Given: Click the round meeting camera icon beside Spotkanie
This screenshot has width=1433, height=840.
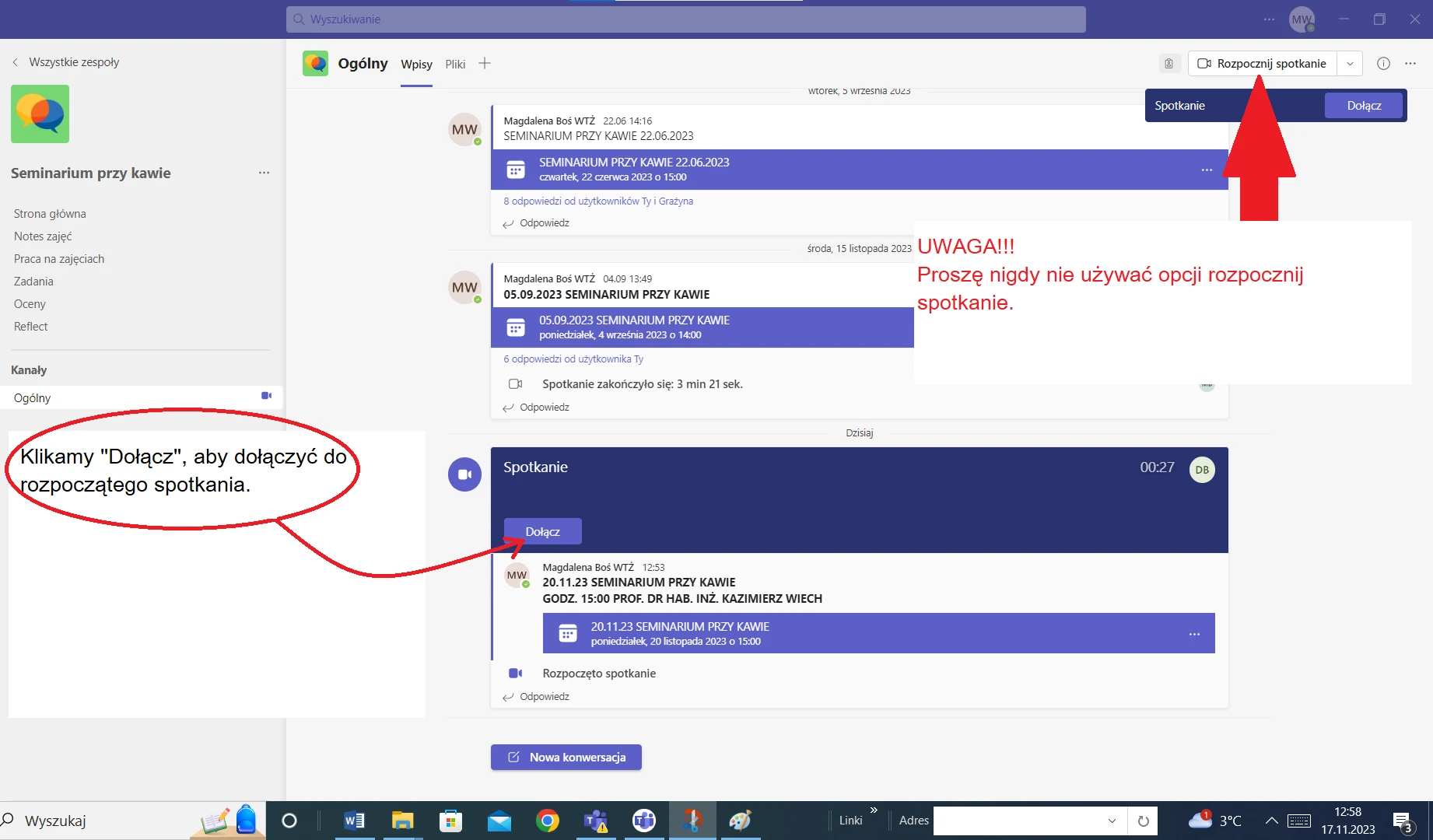Looking at the screenshot, I should [464, 474].
